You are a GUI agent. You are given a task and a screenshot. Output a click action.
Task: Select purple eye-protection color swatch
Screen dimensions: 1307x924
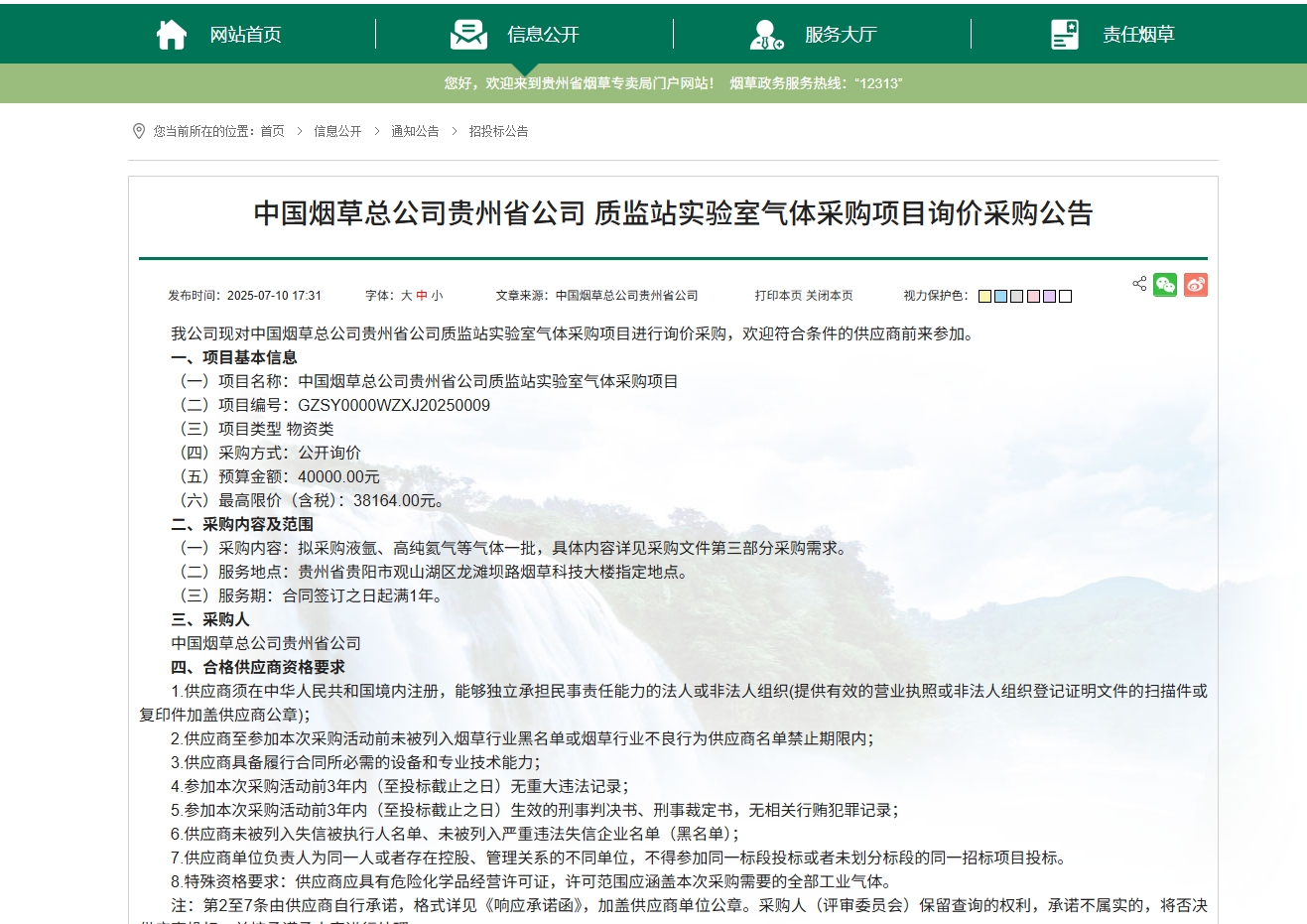(1049, 296)
